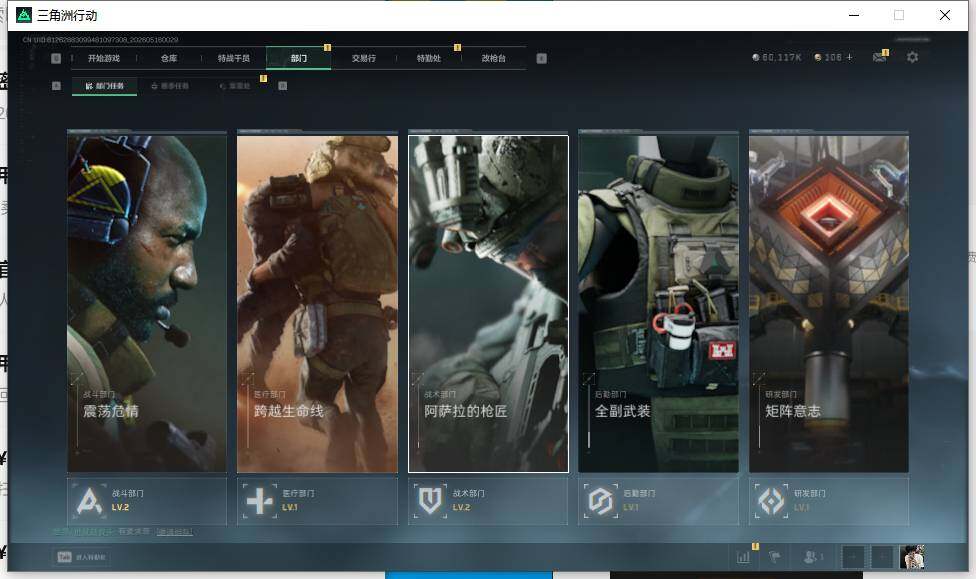Click the 60,117K currency balance
Image resolution: width=976 pixels, height=579 pixels.
coord(777,57)
